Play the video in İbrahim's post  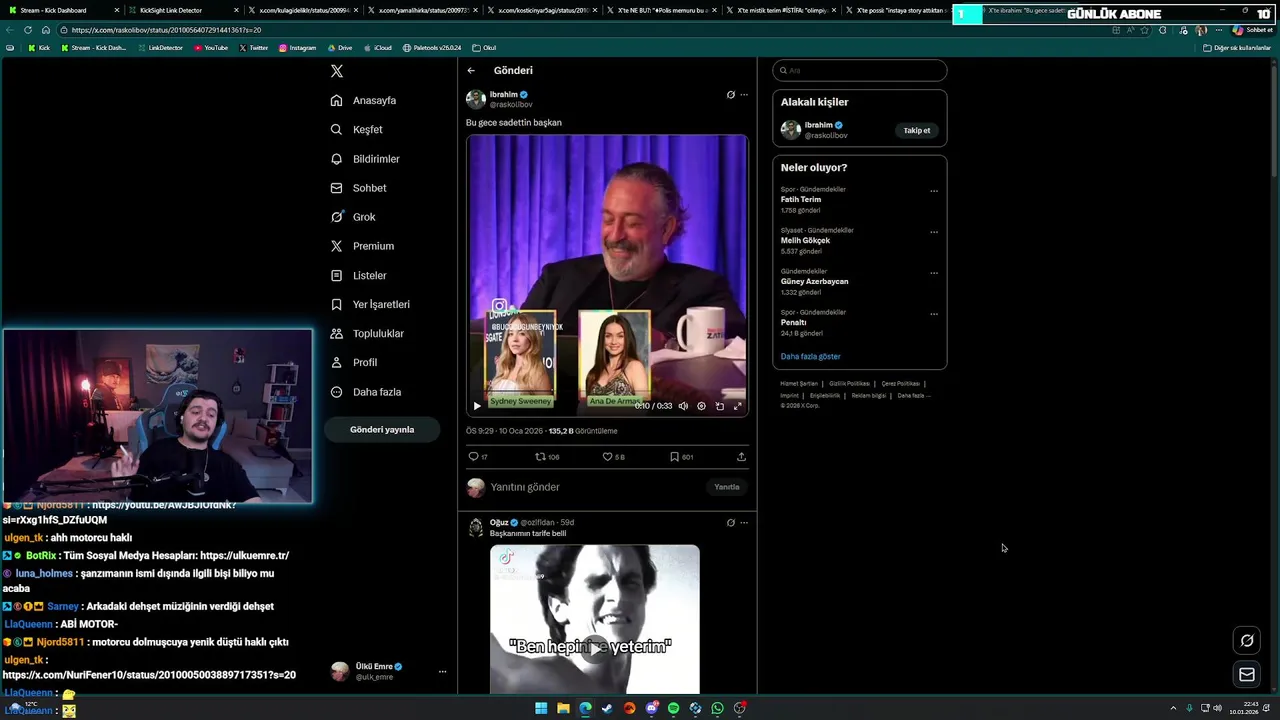pyautogui.click(x=477, y=406)
